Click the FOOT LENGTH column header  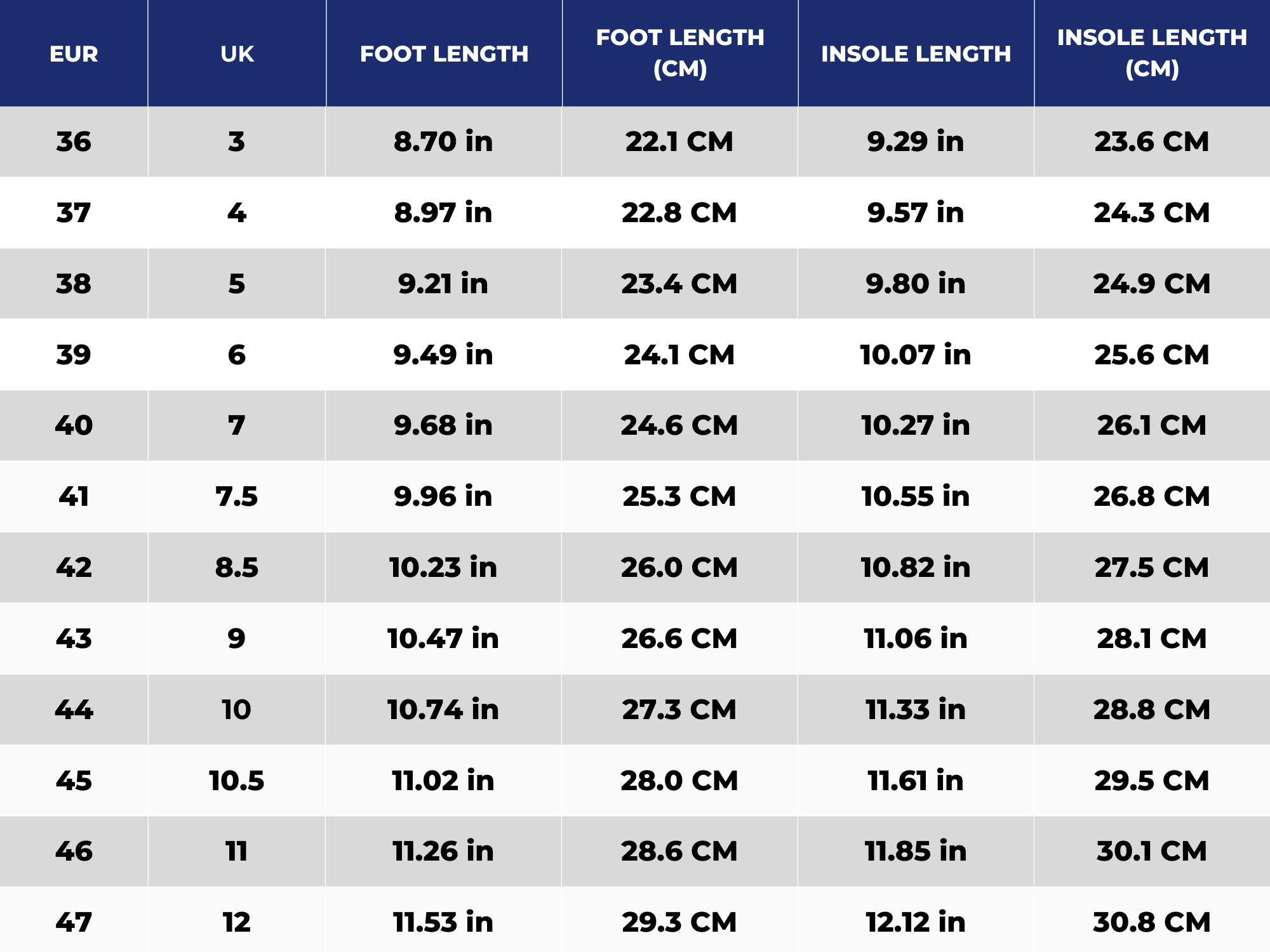444,54
